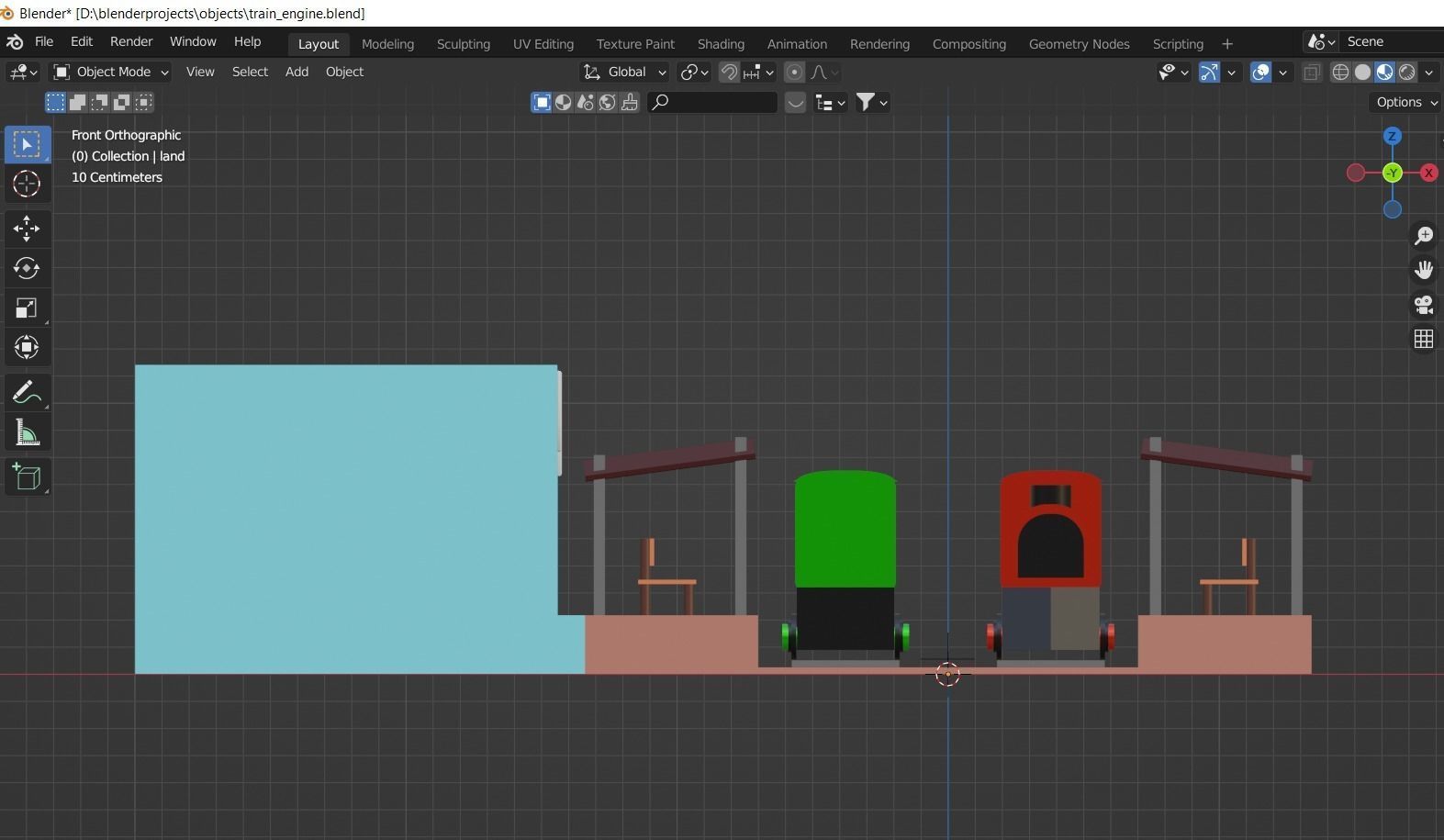
Task: Switch to the UV Editing workspace tab
Action: [x=543, y=44]
